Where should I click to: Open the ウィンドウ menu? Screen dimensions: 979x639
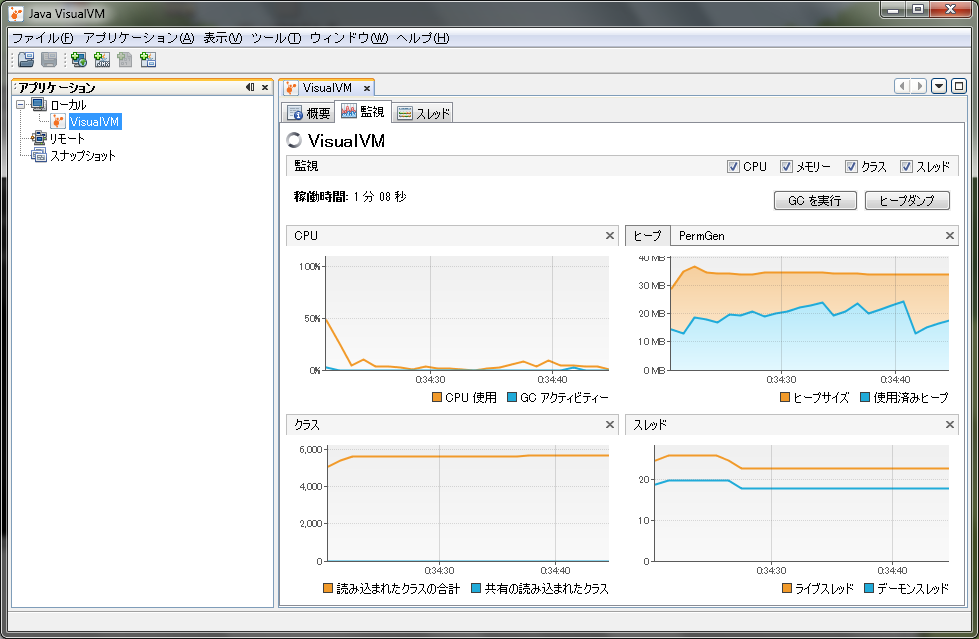coord(348,38)
